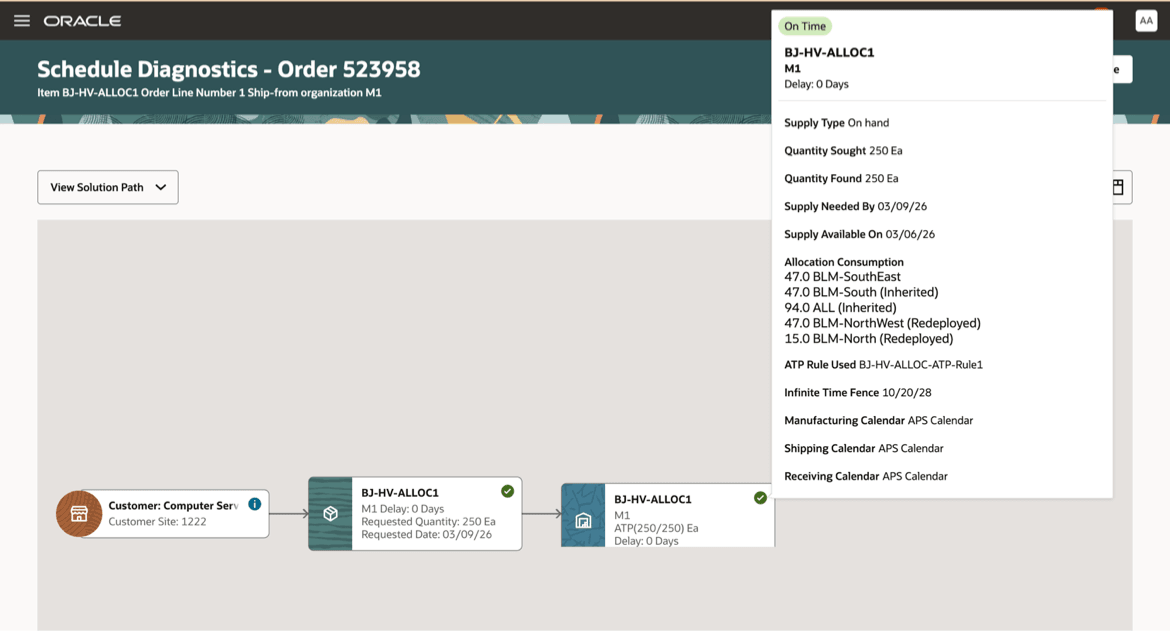Click the panel layout icon at right edge
1170x632 pixels.
[1119, 187]
